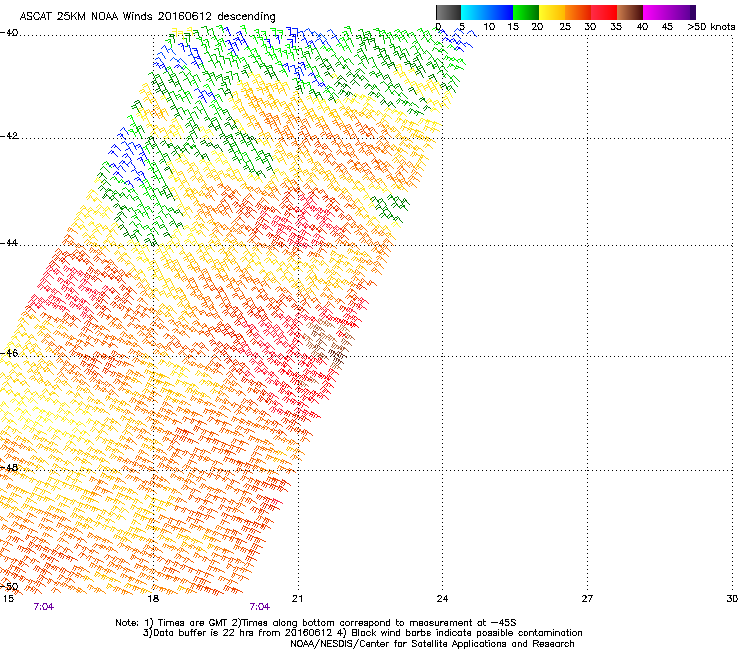Click the brown 35-40 knots legend swatch

pos(630,12)
